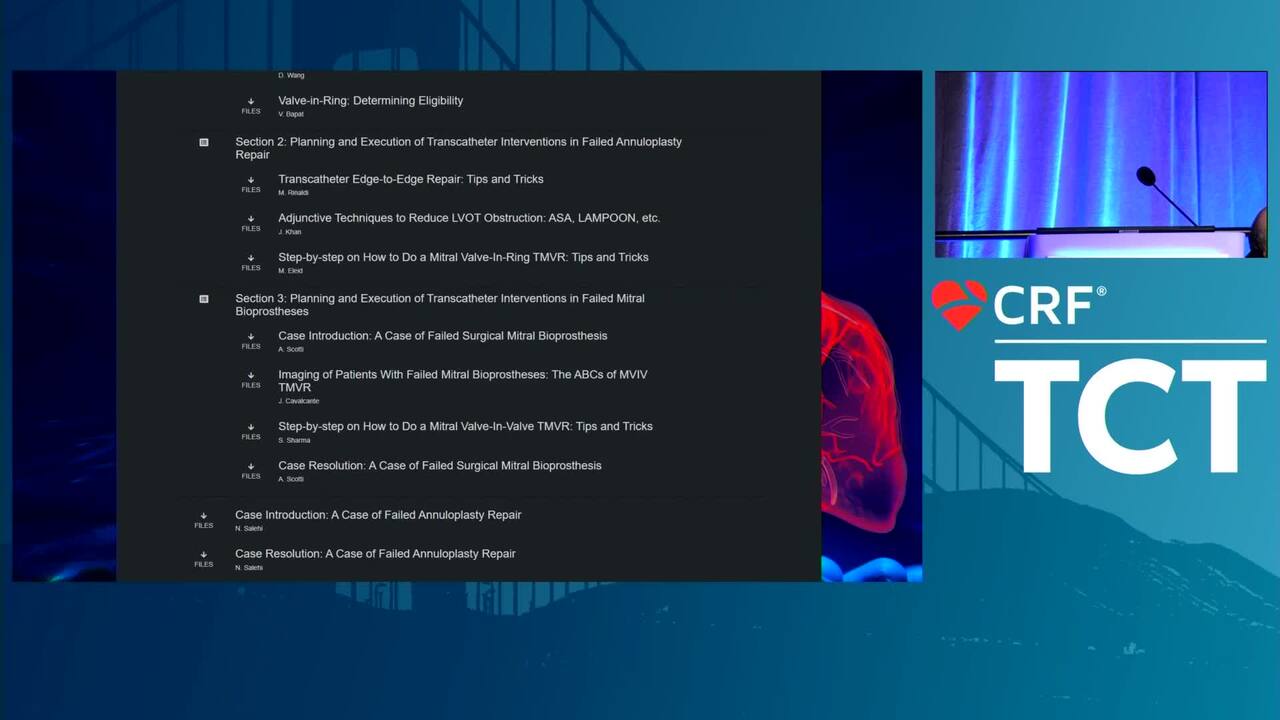Collapse Section 3 using its square icon

pyautogui.click(x=204, y=299)
